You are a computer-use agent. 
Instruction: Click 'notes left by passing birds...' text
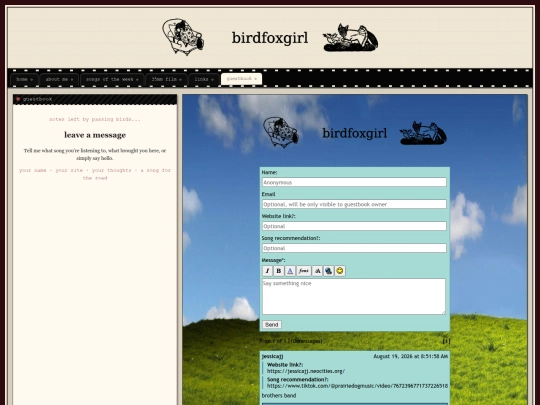point(95,120)
